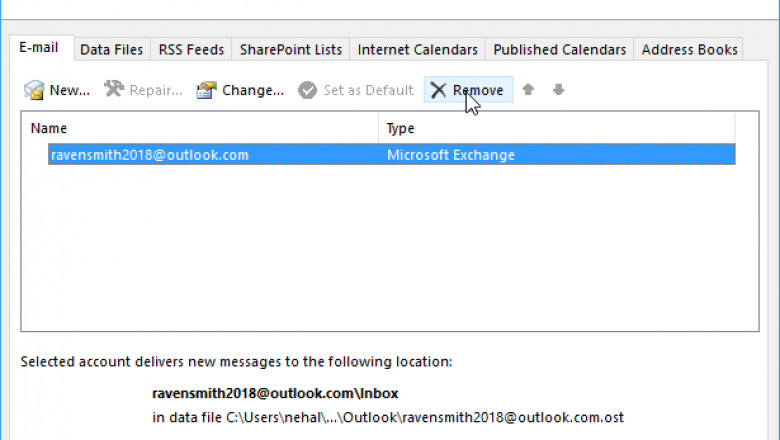The height and width of the screenshot is (440, 780).
Task: Move selected account down with arrow
Action: [559, 89]
